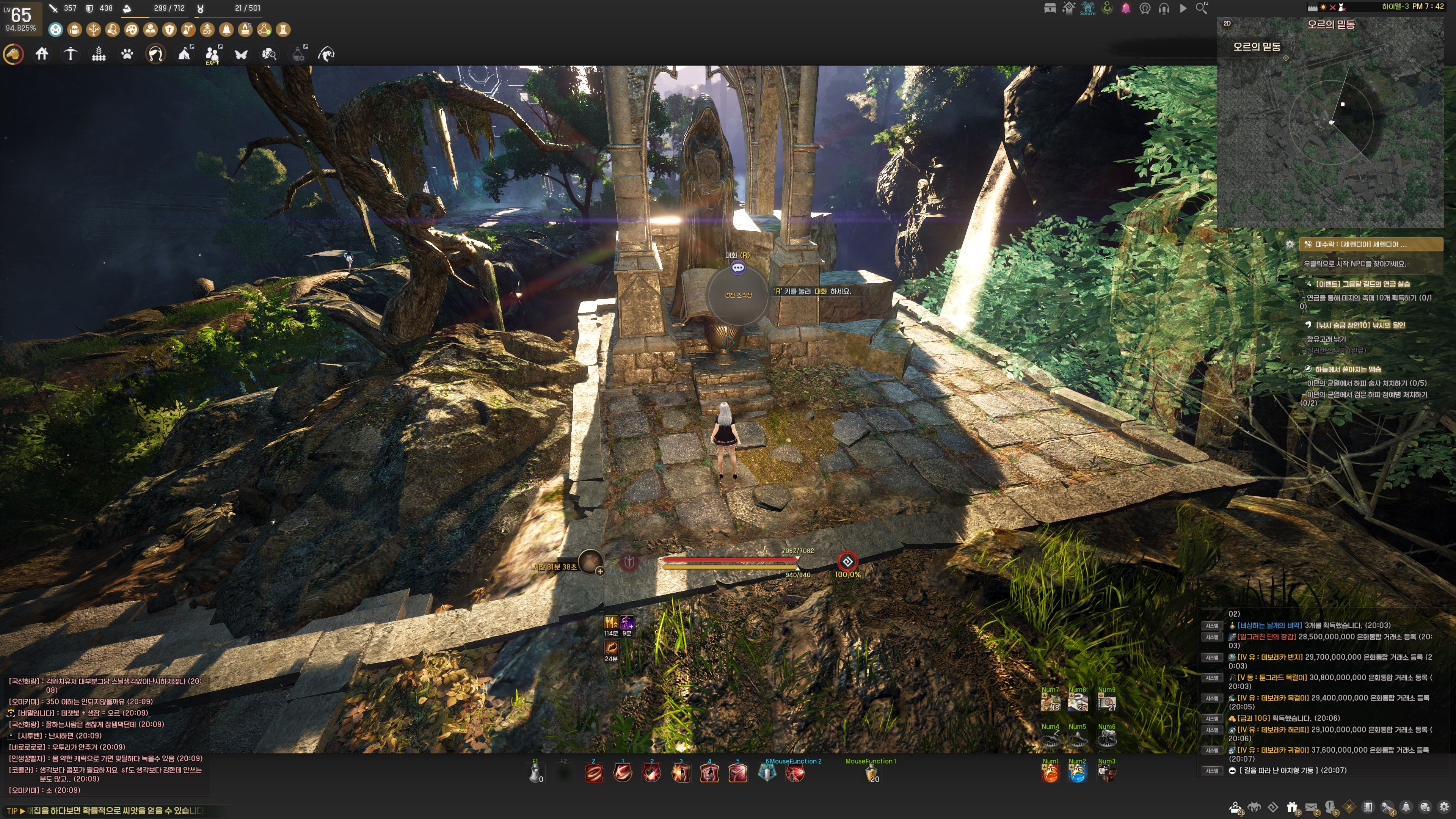Image resolution: width=1456 pixels, height=819 pixels.
Task: Click the fishing fish hook icon
Action: click(x=327, y=54)
